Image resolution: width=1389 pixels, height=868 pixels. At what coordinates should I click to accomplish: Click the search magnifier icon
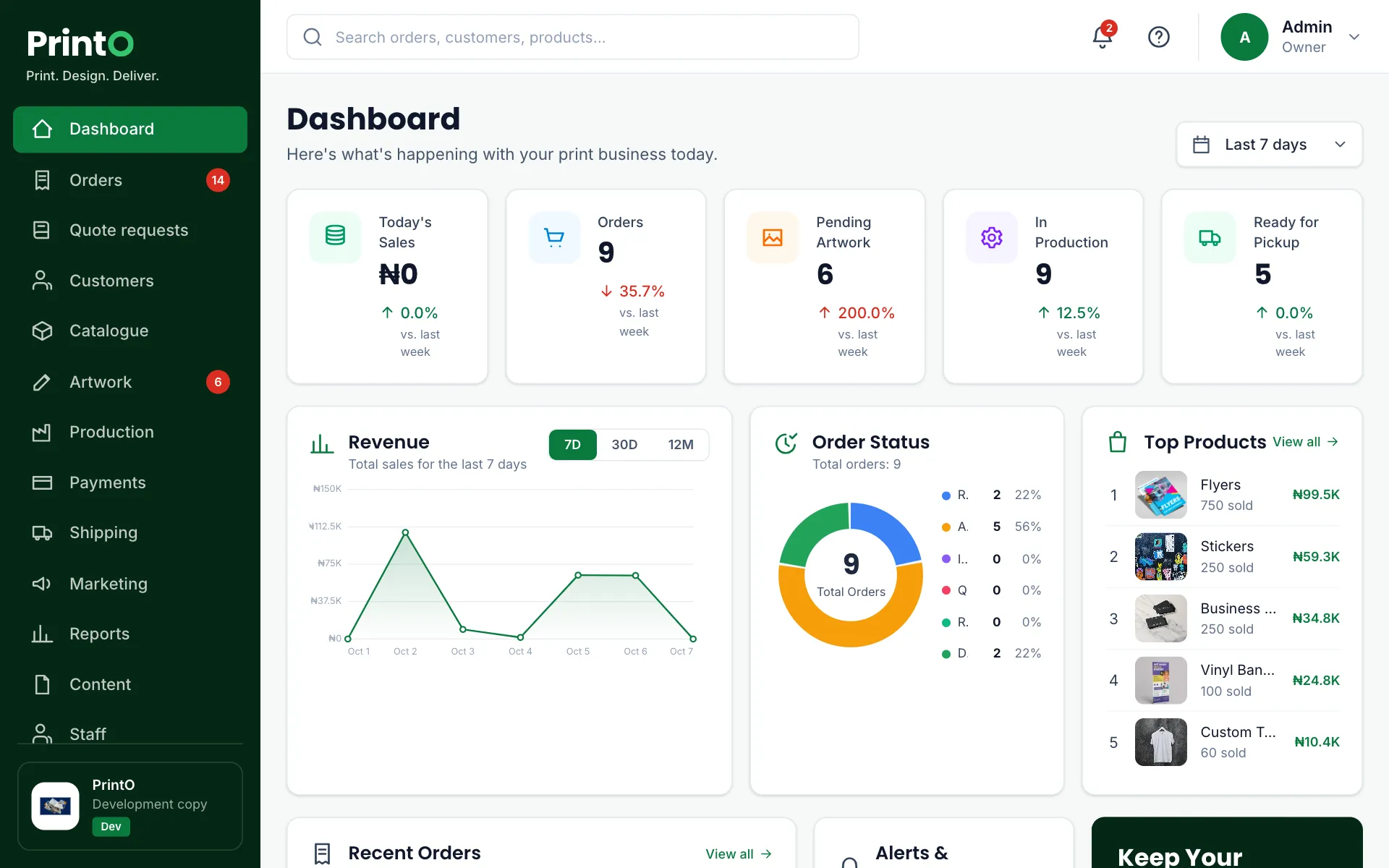313,37
